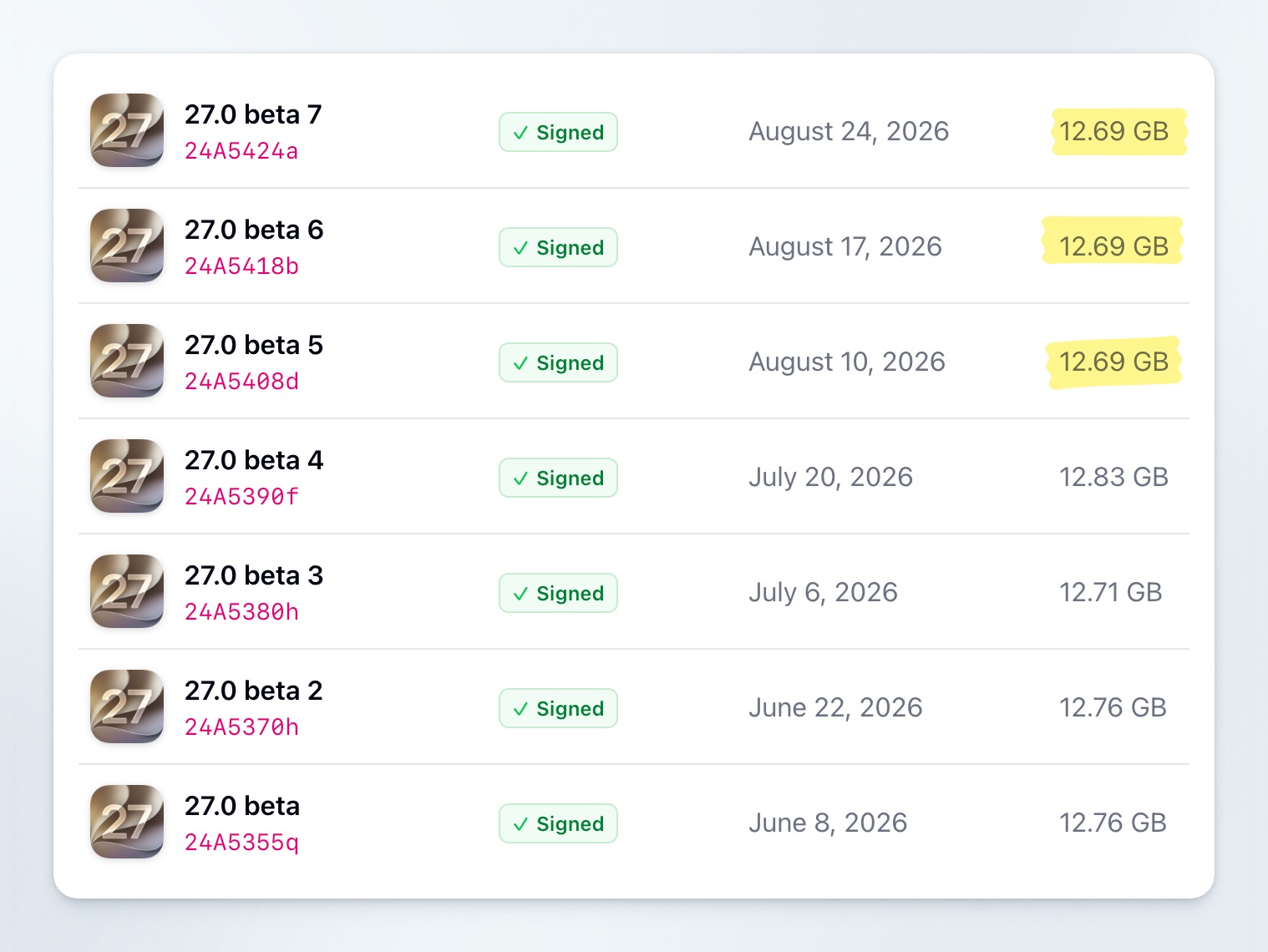Click the 27.0 beta 6 OS icon
Screen dimensions: 1268x952
pos(127,246)
